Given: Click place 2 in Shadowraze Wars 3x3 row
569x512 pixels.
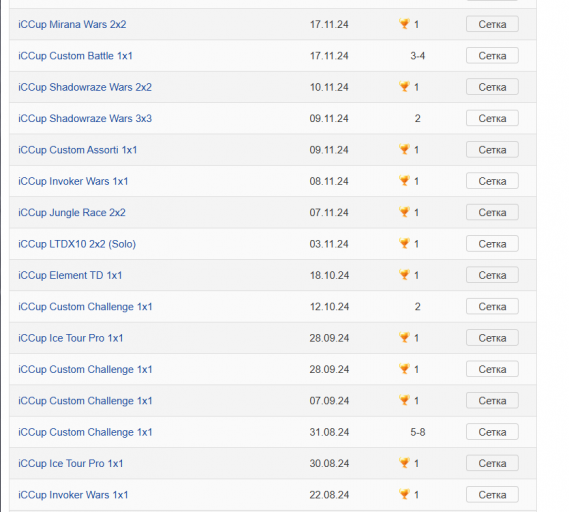Looking at the screenshot, I should (418, 118).
